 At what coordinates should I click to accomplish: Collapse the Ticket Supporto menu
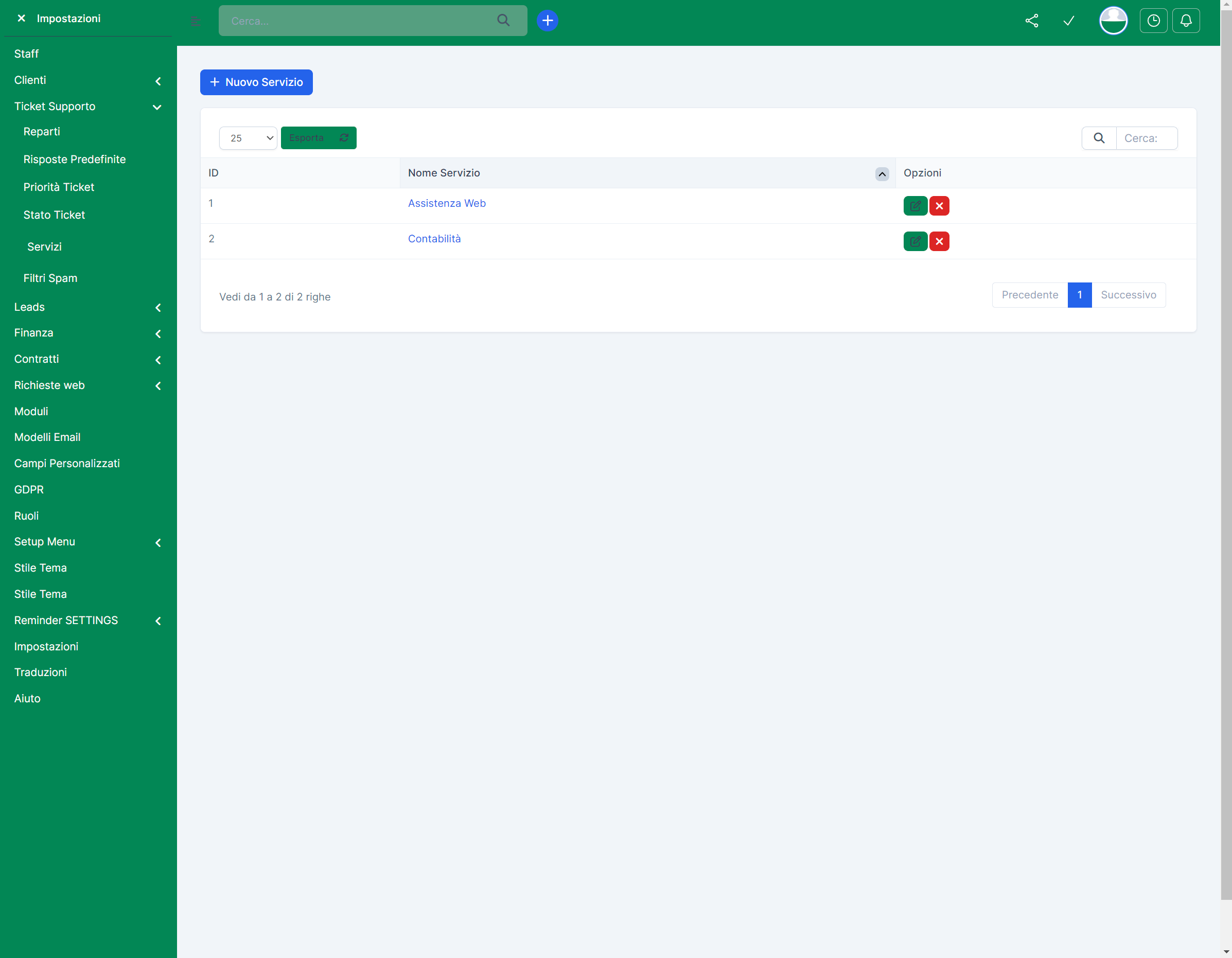click(157, 107)
